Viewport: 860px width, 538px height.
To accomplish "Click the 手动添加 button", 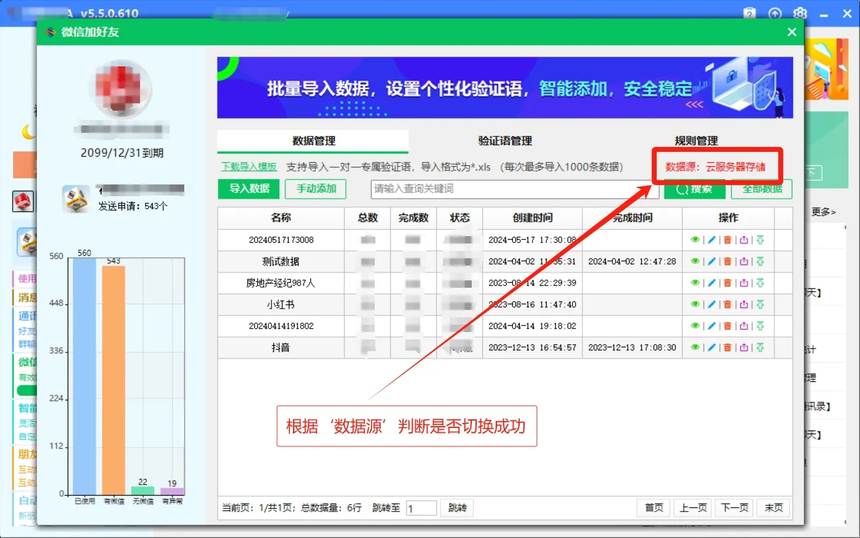I will pyautogui.click(x=315, y=188).
